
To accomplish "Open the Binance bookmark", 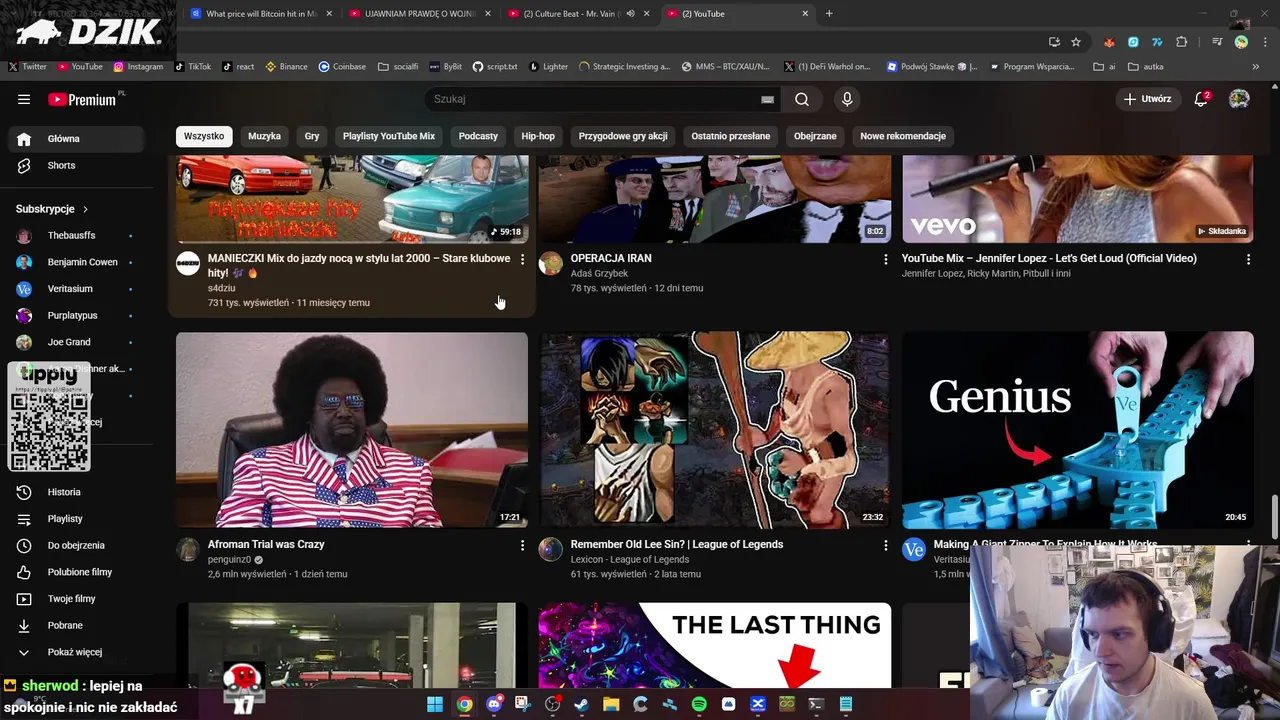I will 286,67.
